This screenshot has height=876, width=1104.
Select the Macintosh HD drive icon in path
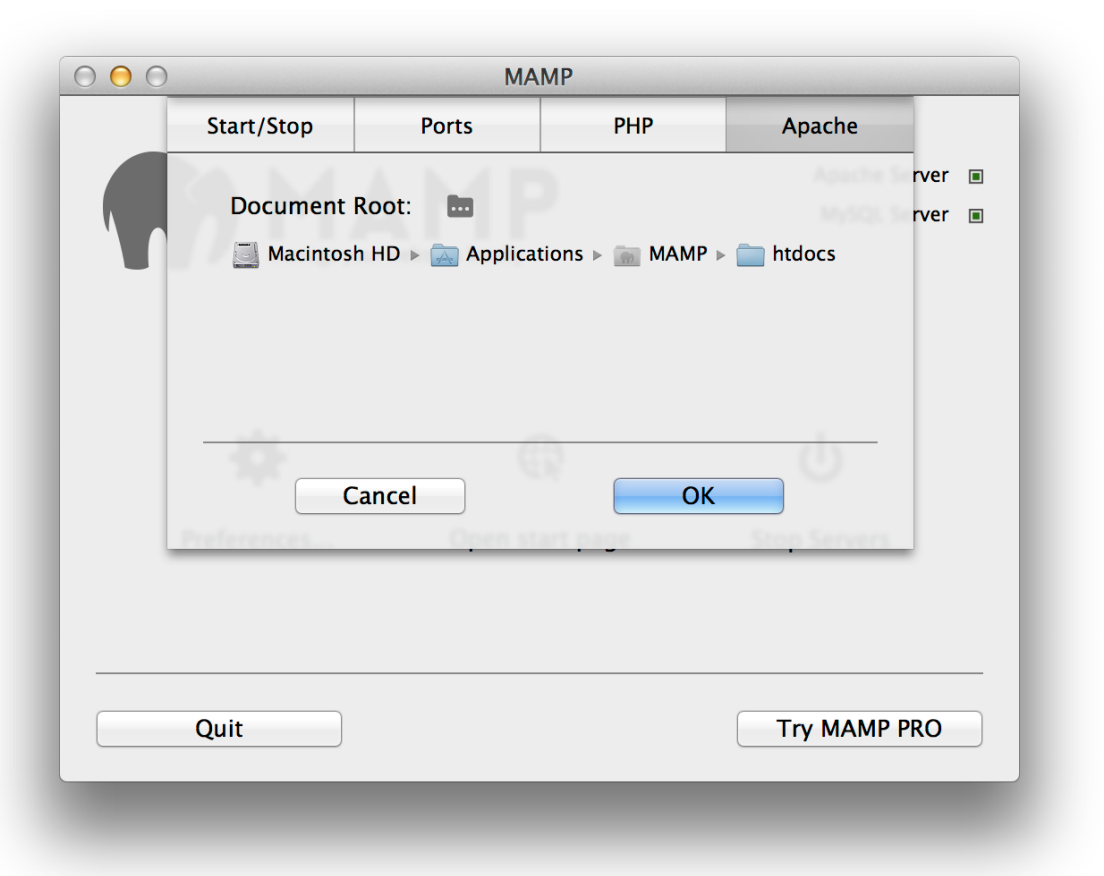click(x=246, y=254)
